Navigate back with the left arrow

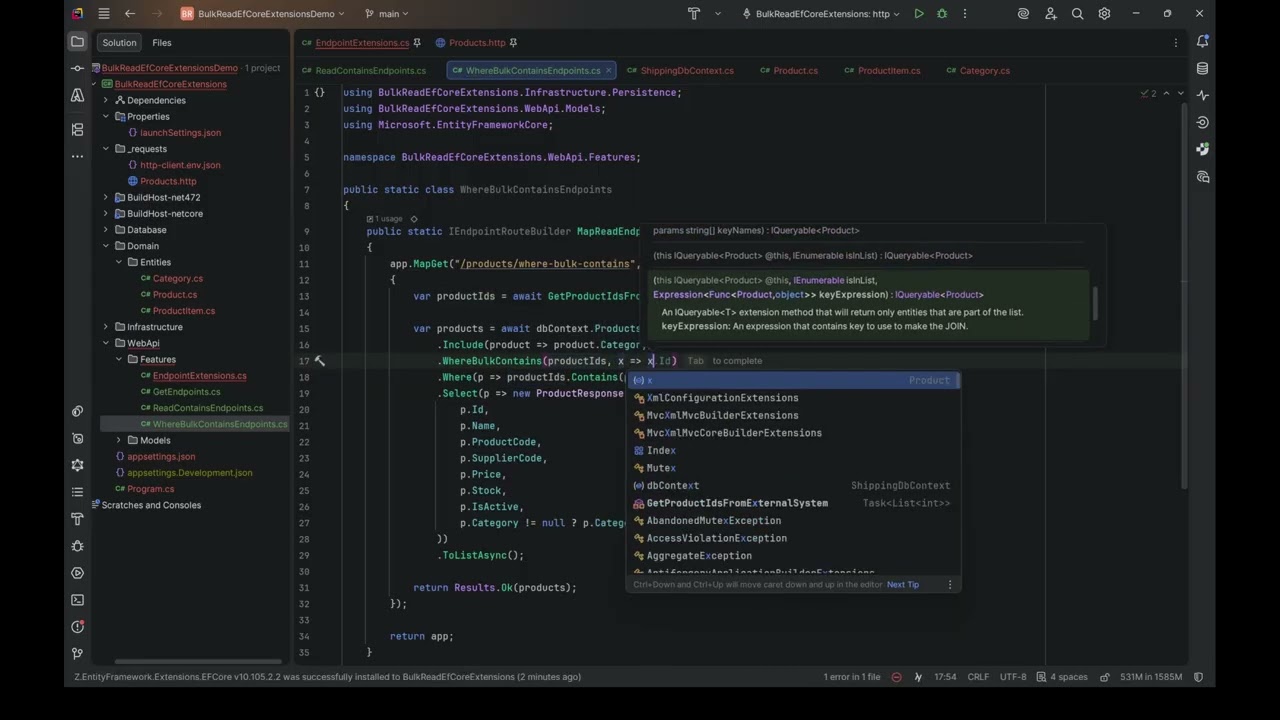pos(130,14)
